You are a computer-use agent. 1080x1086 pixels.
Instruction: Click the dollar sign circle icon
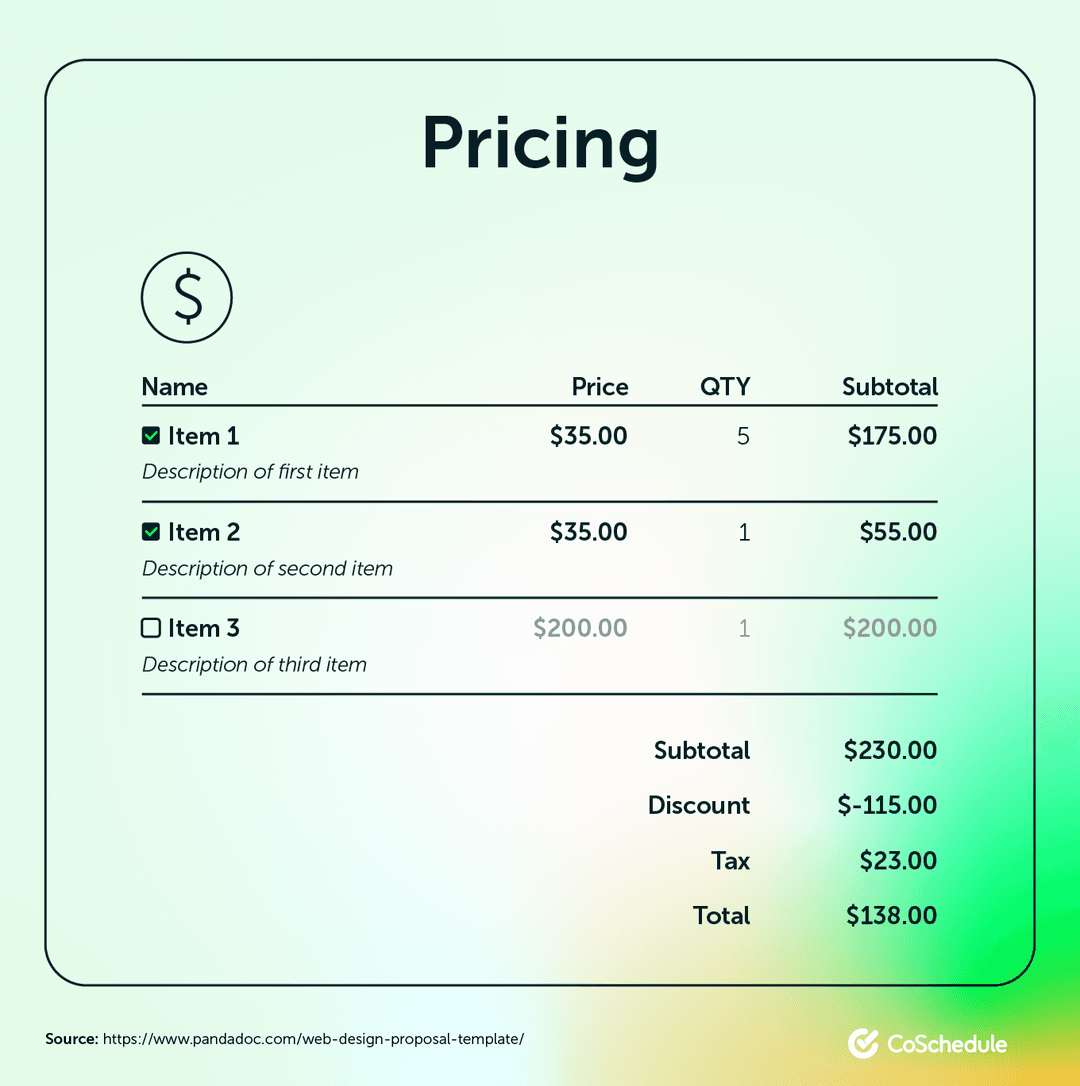[187, 297]
